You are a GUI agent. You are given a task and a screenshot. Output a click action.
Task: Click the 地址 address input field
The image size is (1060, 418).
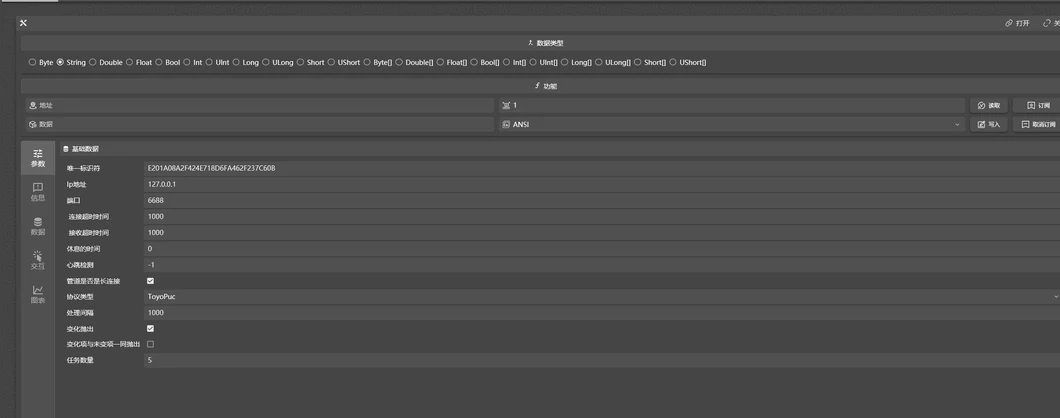click(260, 106)
